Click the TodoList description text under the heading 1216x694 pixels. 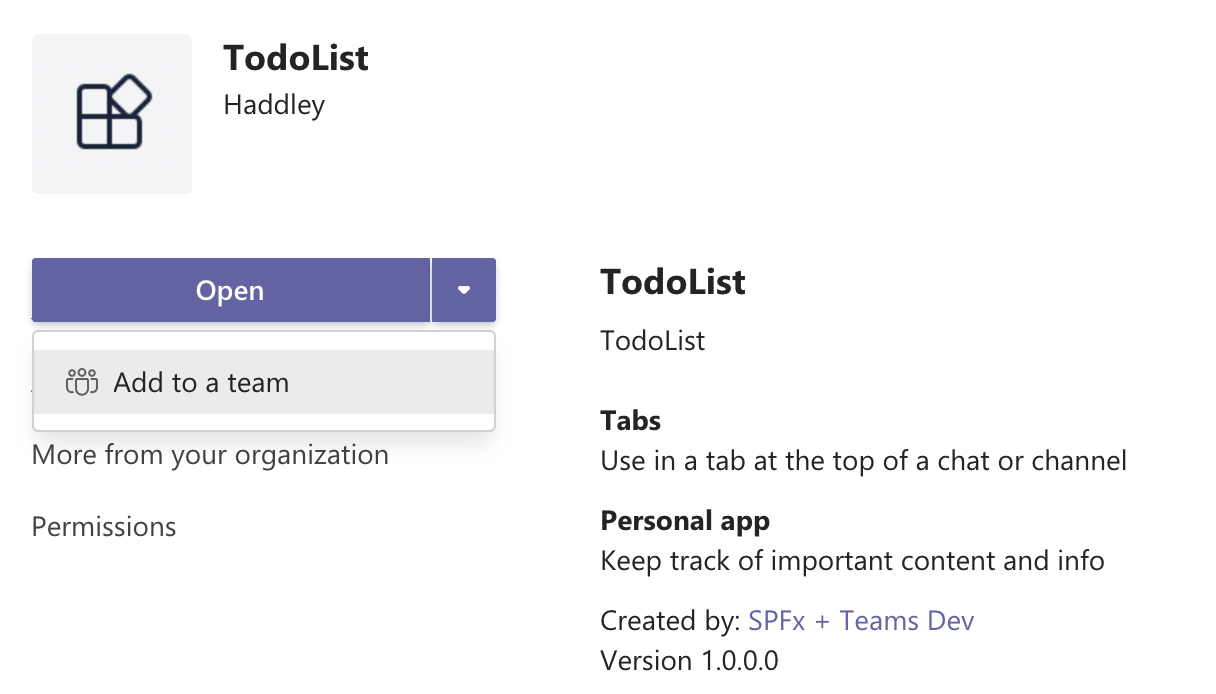coord(652,341)
